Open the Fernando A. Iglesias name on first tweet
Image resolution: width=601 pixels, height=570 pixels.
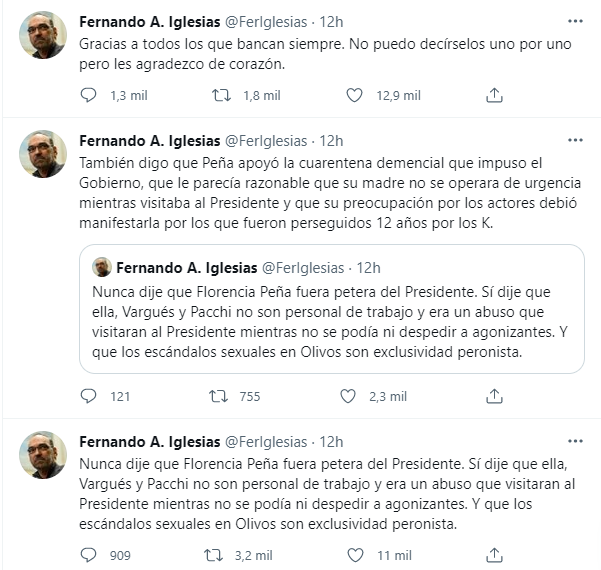pos(149,22)
